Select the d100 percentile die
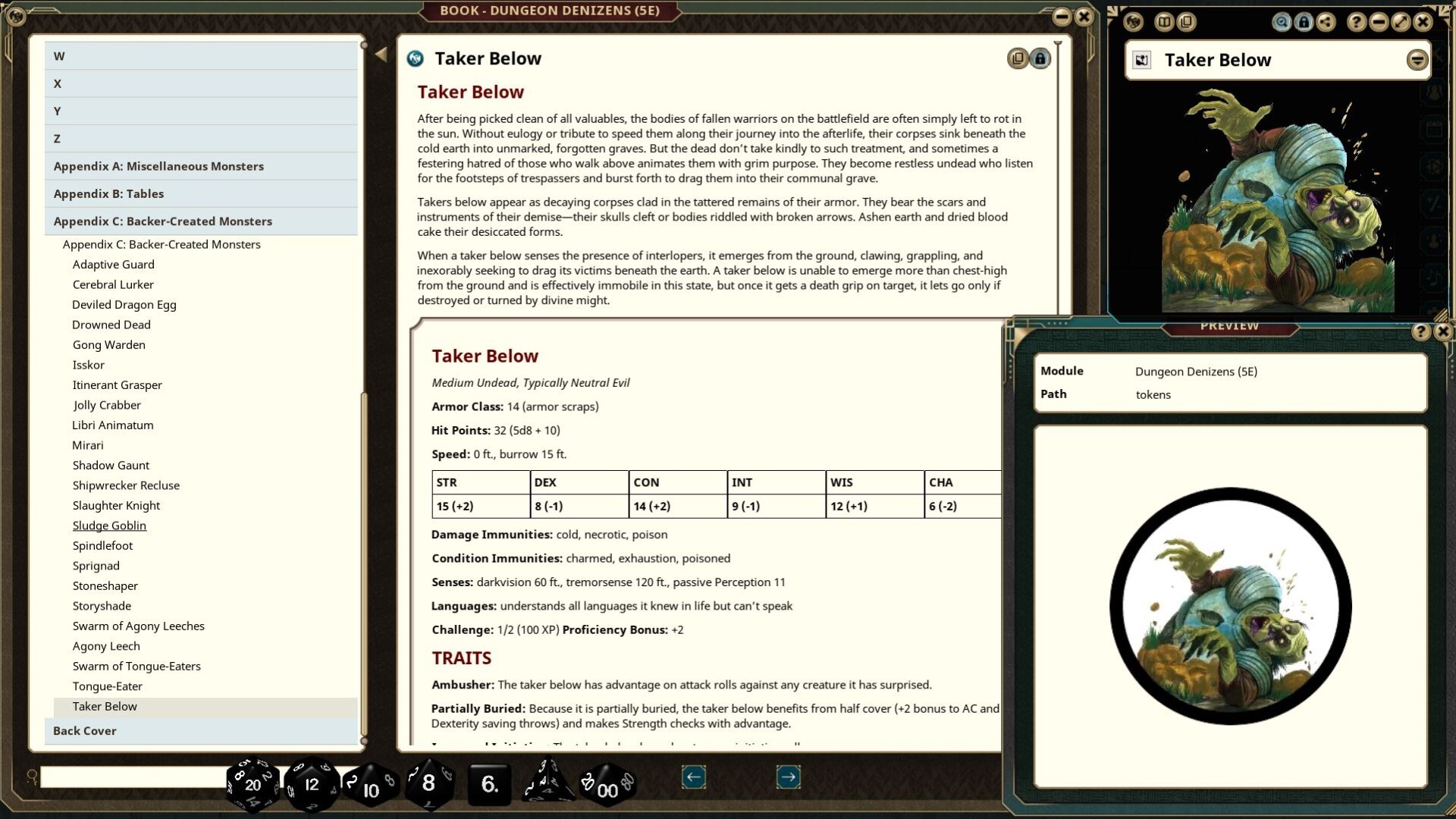Screen dimensions: 1456x819 (607, 786)
